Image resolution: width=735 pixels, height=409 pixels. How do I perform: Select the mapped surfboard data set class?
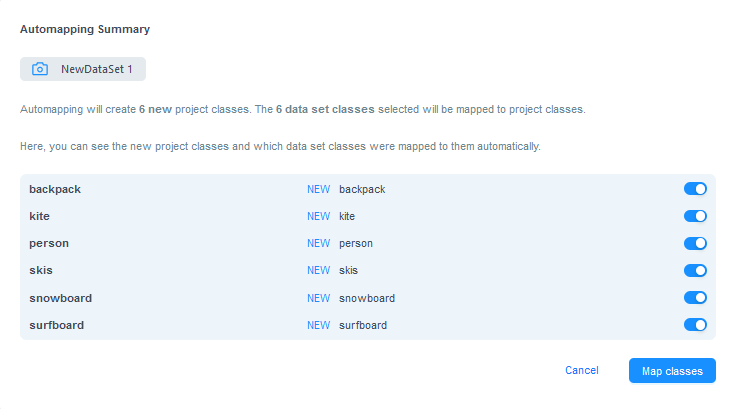tap(363, 325)
